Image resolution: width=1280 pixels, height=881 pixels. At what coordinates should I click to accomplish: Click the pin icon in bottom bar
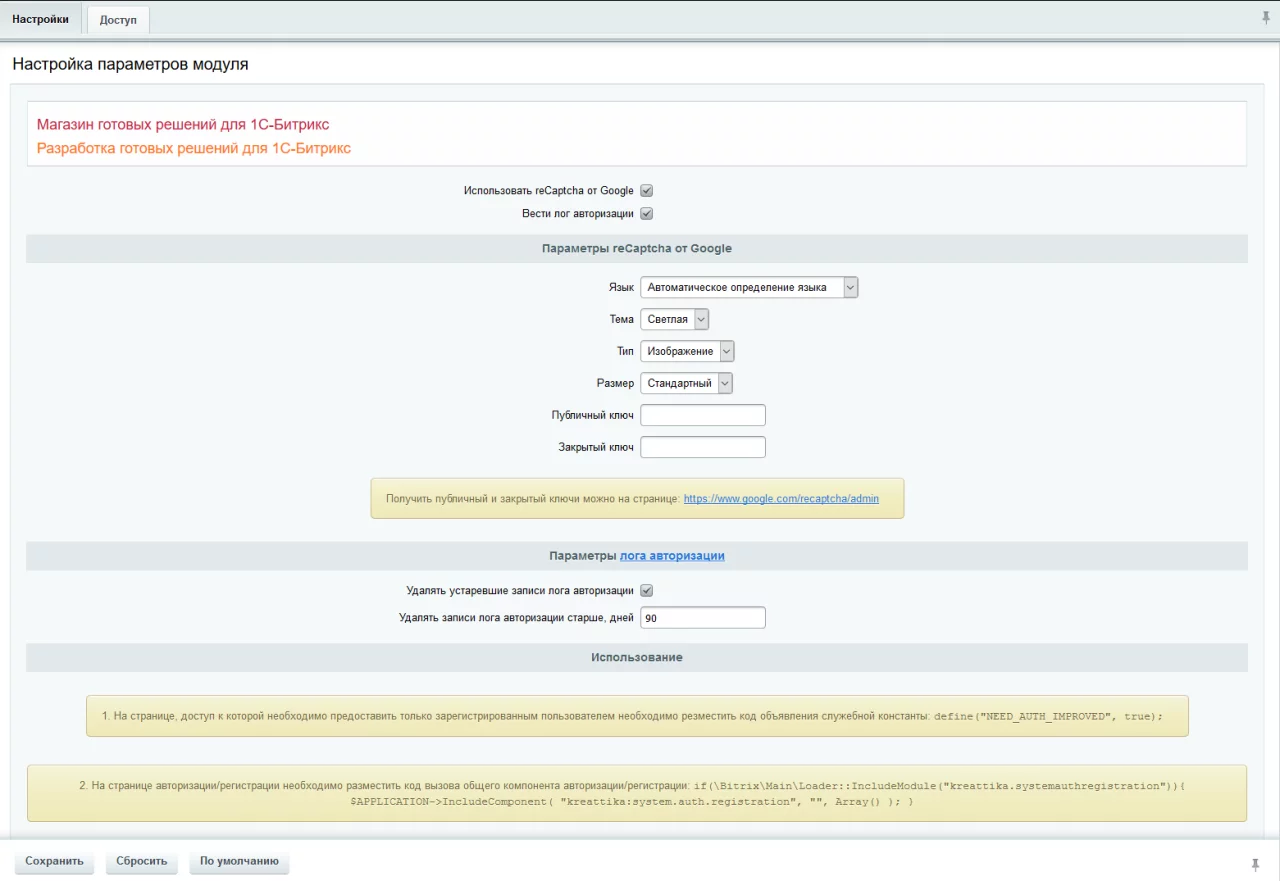[1255, 864]
